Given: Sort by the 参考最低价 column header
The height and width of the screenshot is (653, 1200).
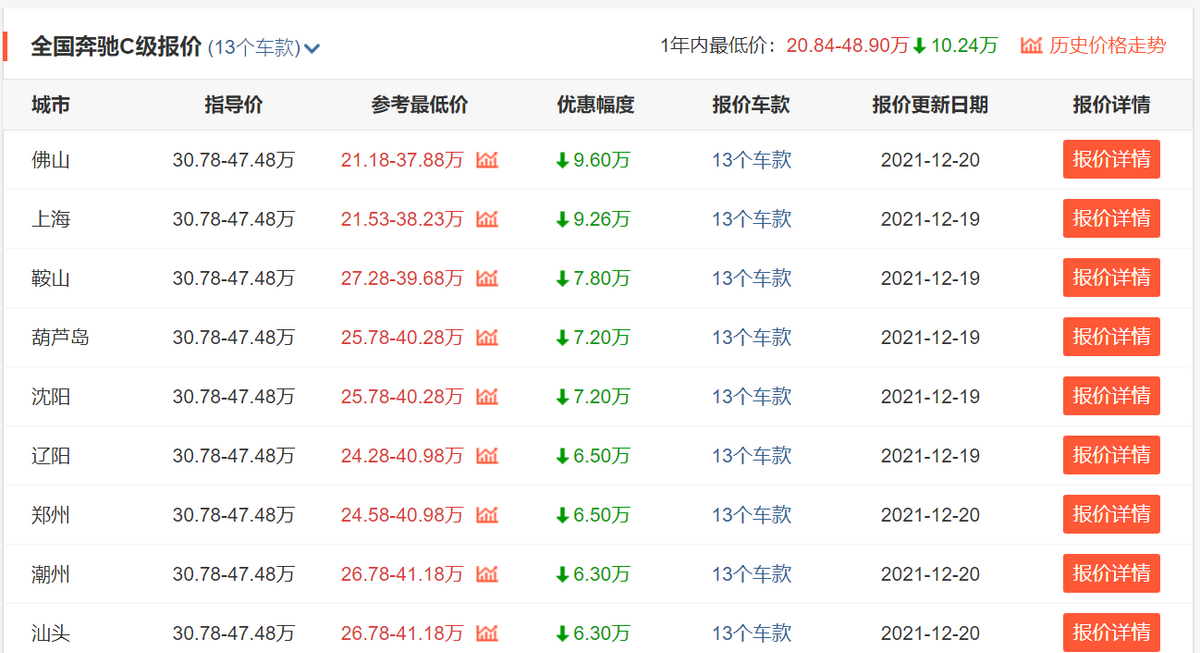Looking at the screenshot, I should point(418,104).
